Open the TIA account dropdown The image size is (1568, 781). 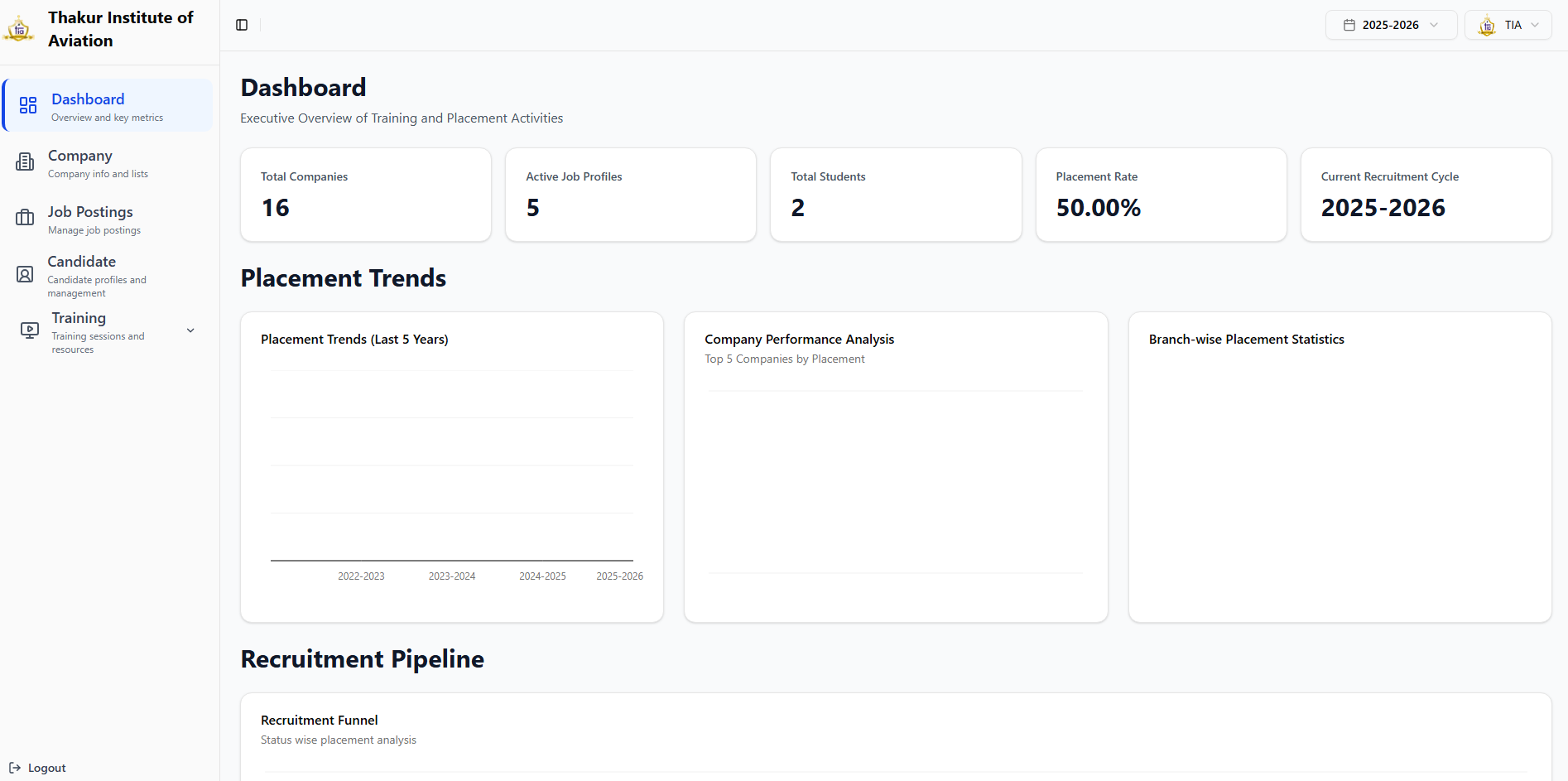(x=1508, y=25)
